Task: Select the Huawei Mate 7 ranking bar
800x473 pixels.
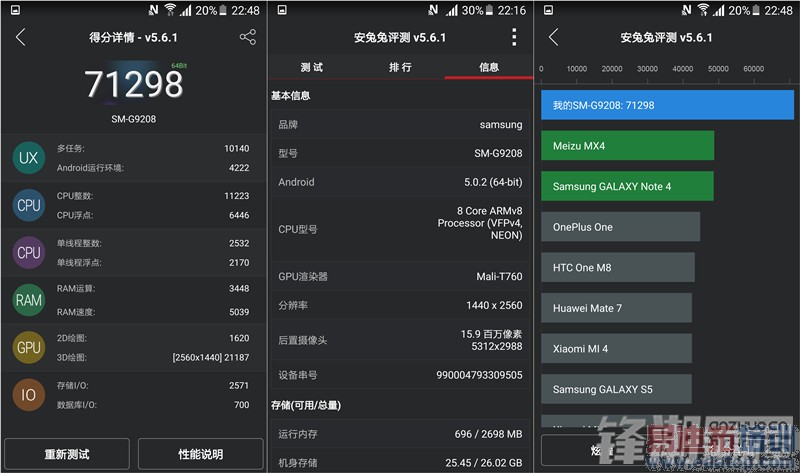Action: [616, 308]
